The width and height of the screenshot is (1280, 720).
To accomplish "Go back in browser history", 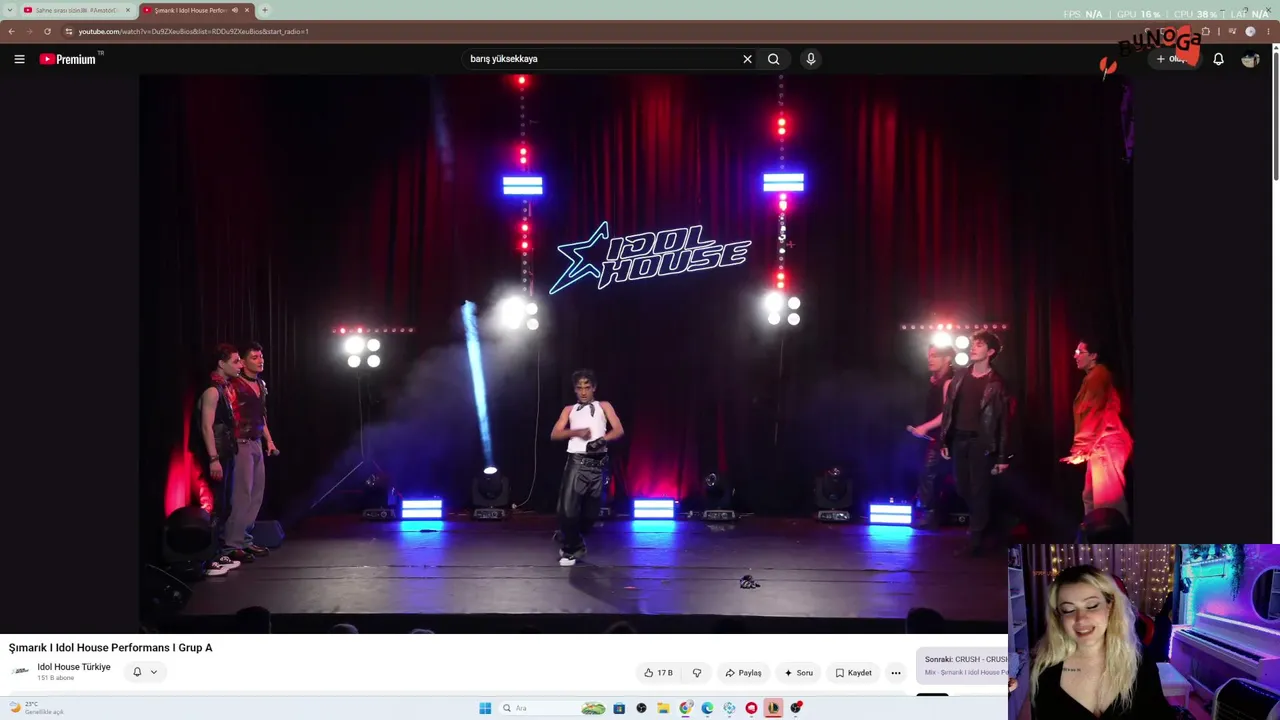I will point(11,31).
